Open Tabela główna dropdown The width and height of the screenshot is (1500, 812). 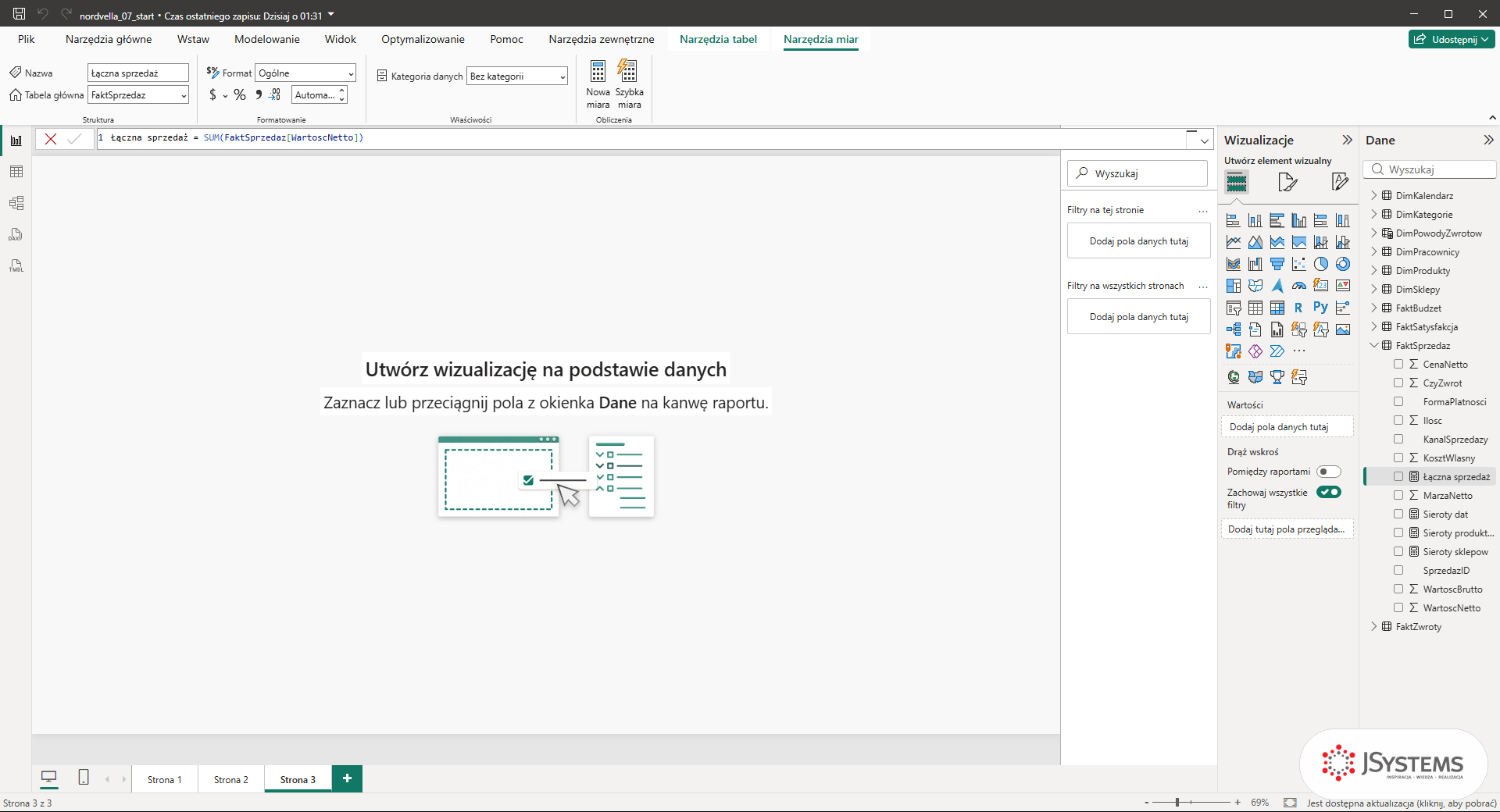(138, 94)
